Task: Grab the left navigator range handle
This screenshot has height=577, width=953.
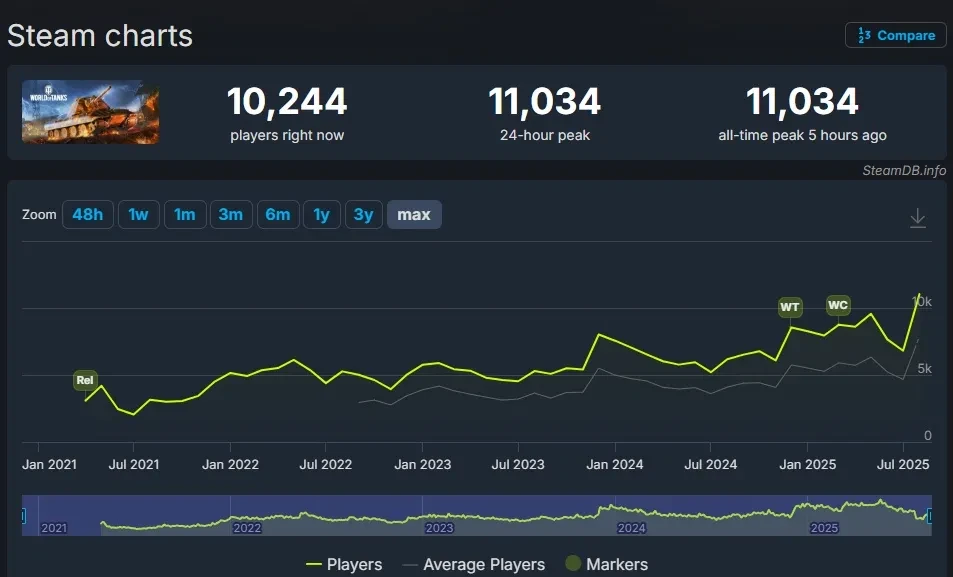Action: click(23, 516)
